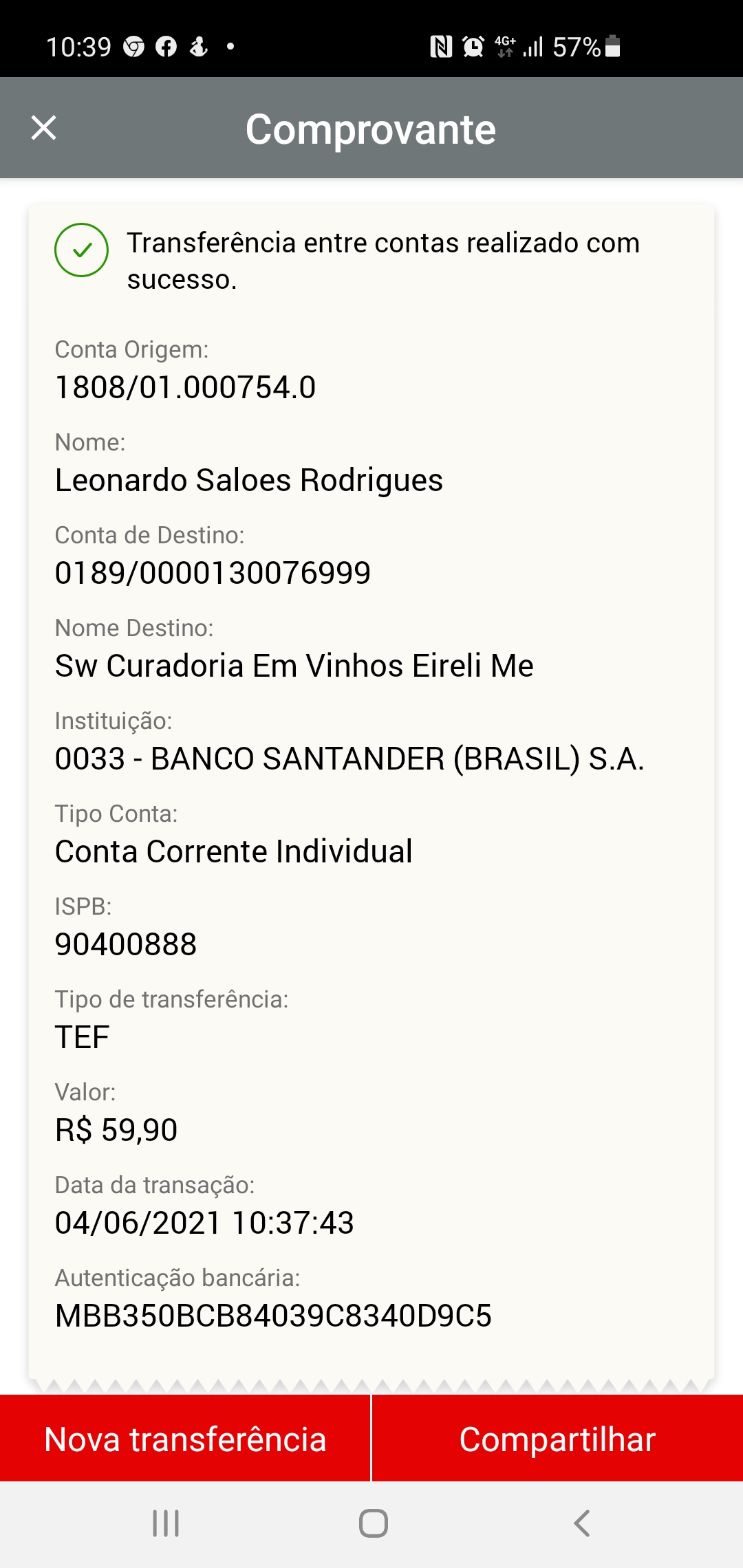Tap the Facebook notification icon
Image resolution: width=743 pixels, height=1568 pixels.
[x=166, y=47]
